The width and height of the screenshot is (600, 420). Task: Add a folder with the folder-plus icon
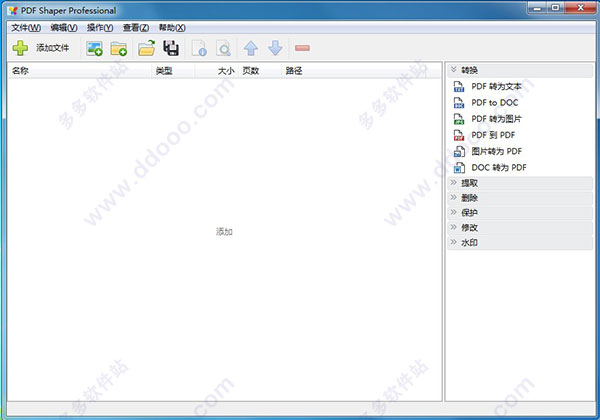119,49
